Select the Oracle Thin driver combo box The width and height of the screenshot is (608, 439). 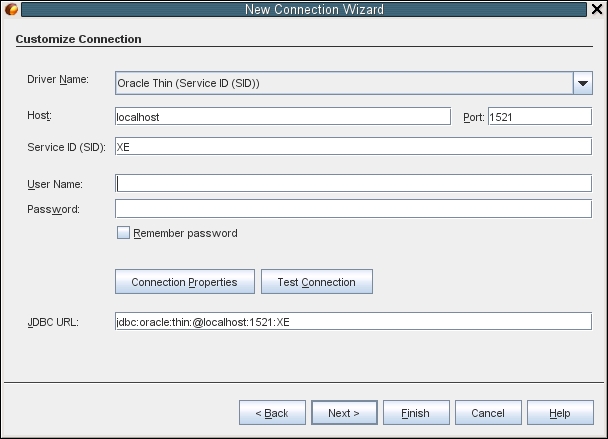coord(354,83)
